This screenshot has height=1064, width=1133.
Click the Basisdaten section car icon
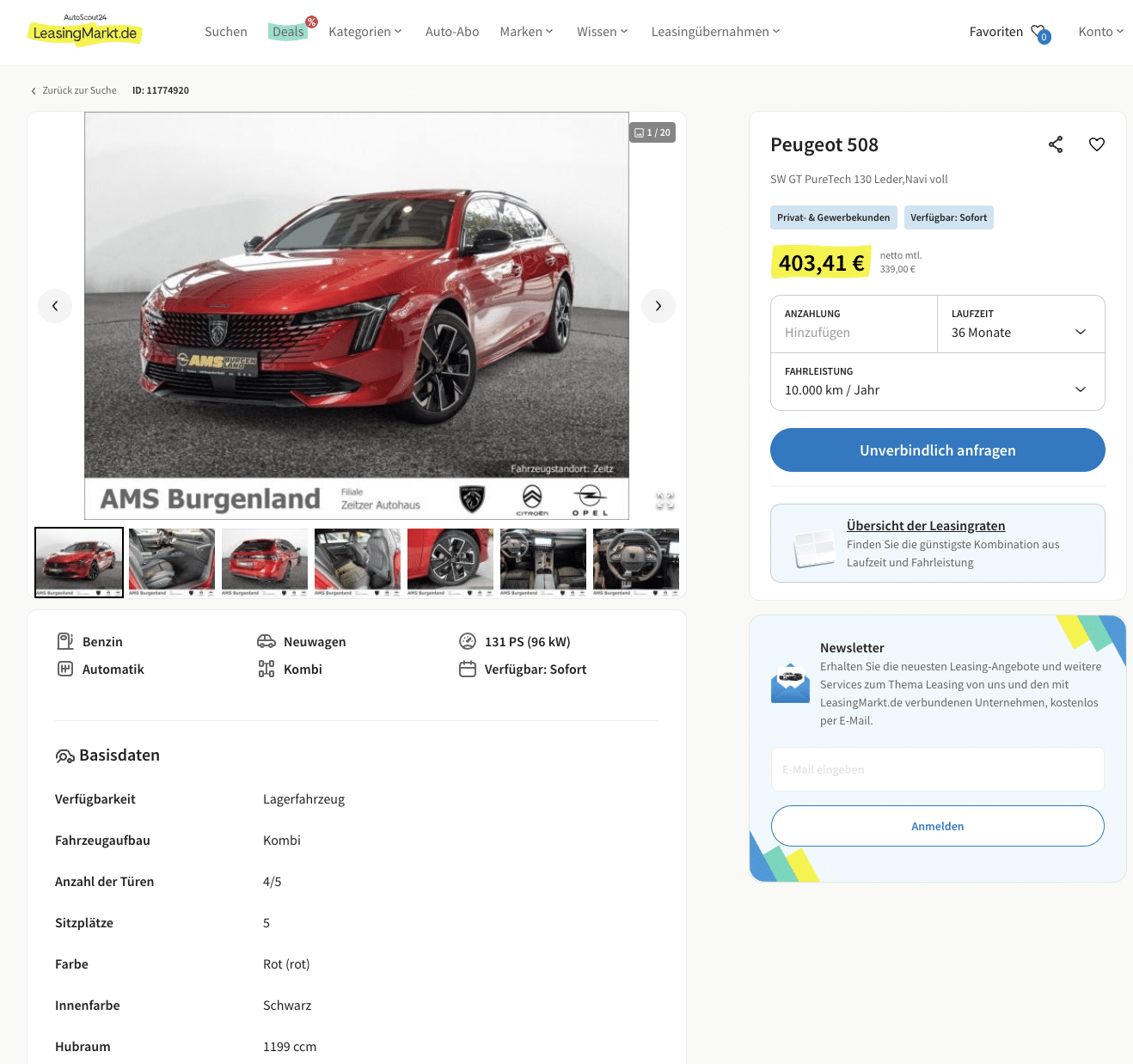(64, 756)
